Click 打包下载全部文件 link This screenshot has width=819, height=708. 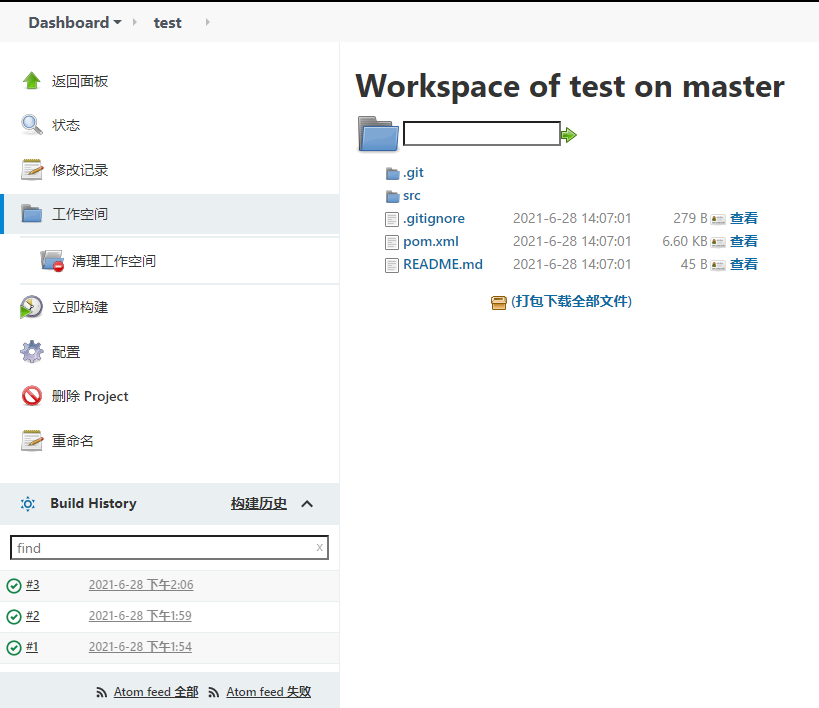571,301
